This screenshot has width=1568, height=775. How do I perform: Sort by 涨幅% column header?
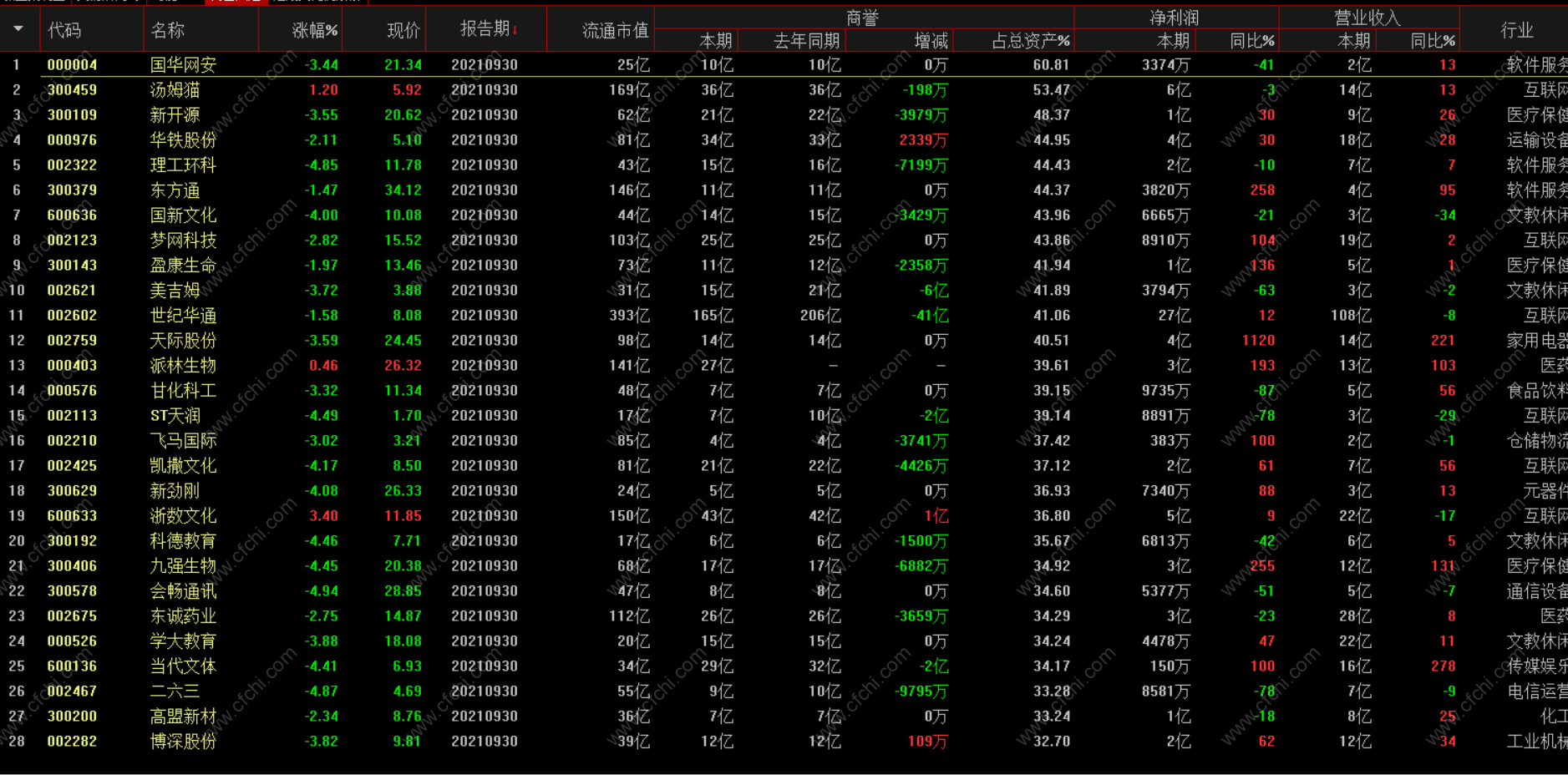click(x=314, y=30)
